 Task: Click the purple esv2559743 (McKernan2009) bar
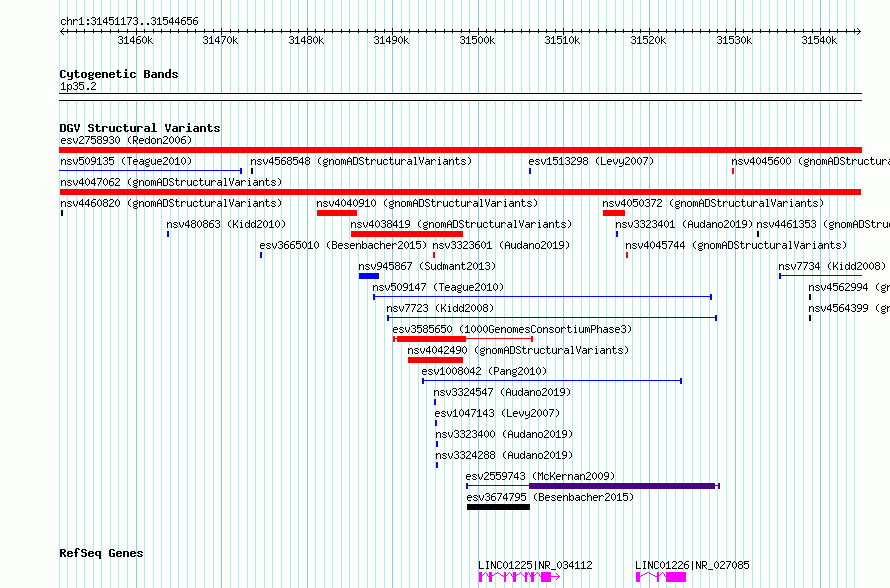(x=622, y=486)
